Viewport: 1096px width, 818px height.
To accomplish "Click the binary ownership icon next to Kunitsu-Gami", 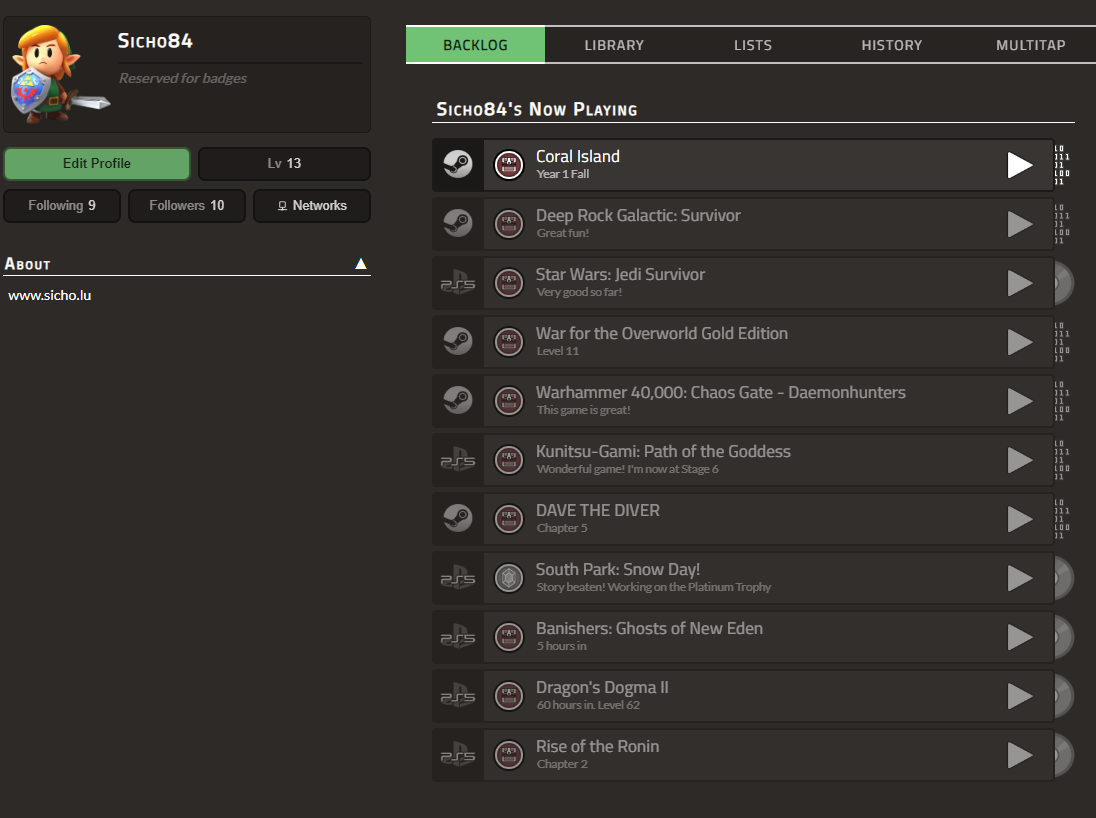I will [1062, 460].
